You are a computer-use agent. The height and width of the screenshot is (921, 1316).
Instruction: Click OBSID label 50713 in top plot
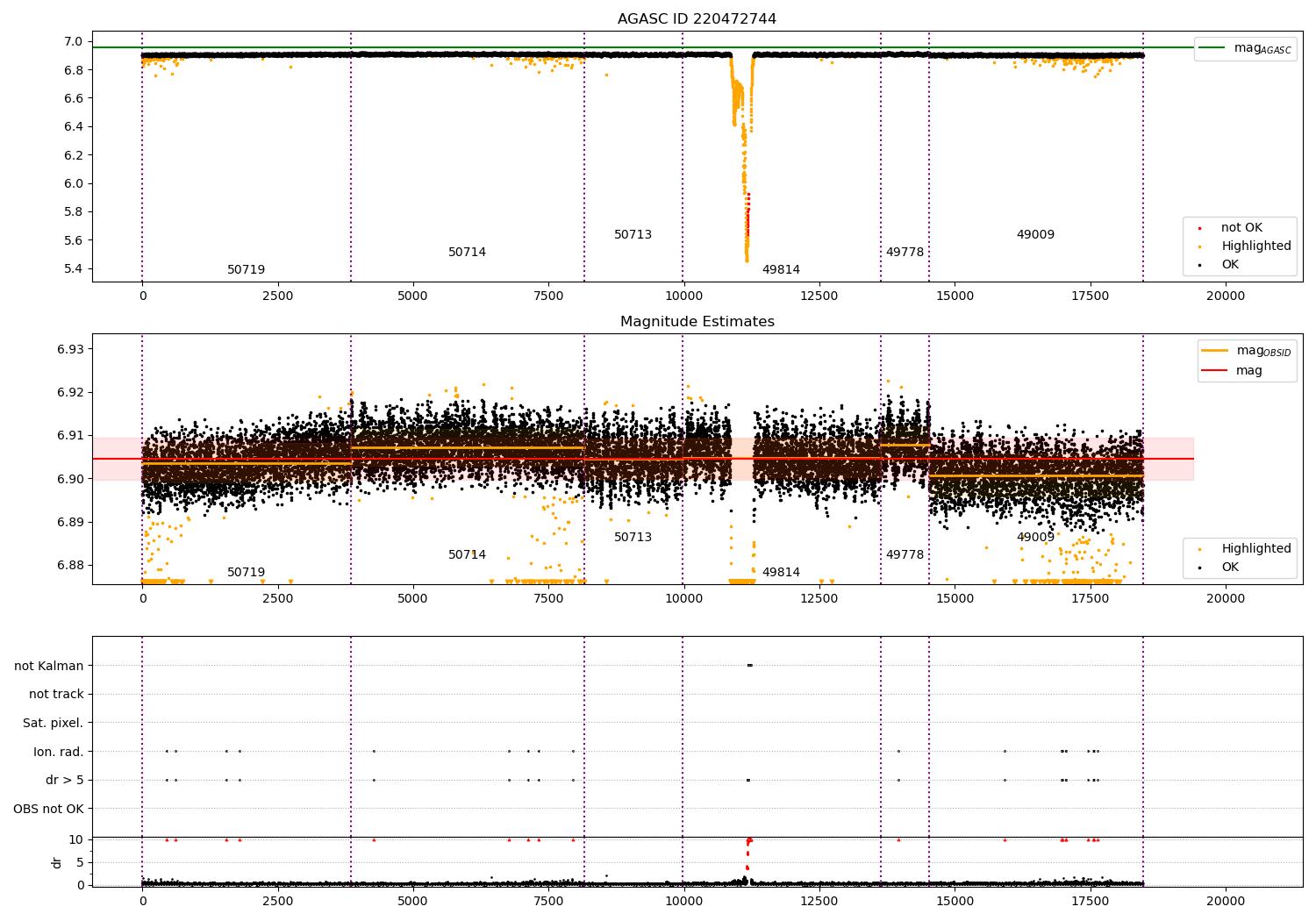pos(633,235)
